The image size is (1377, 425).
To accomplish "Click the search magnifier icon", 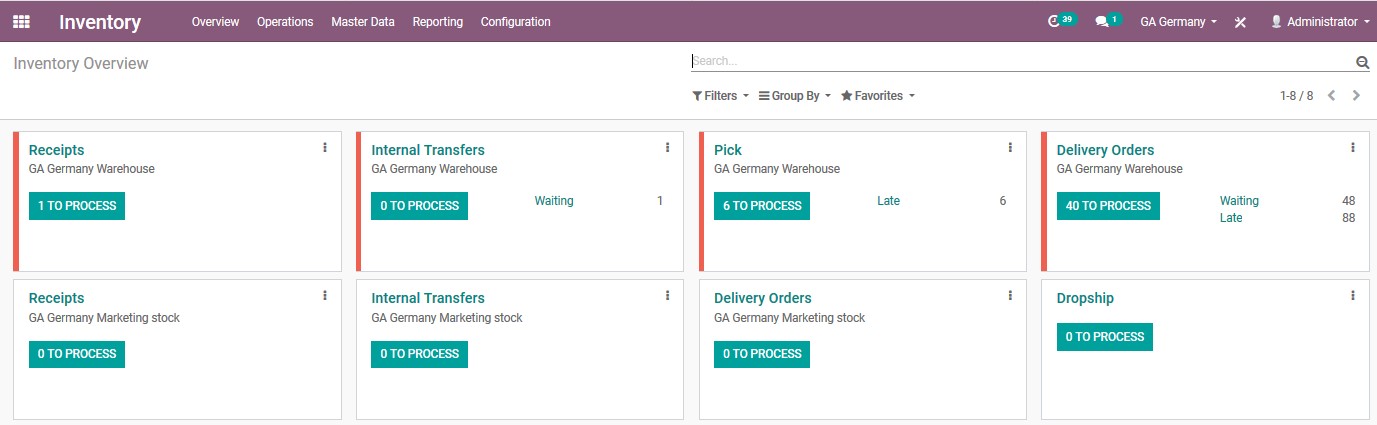I will [1362, 62].
